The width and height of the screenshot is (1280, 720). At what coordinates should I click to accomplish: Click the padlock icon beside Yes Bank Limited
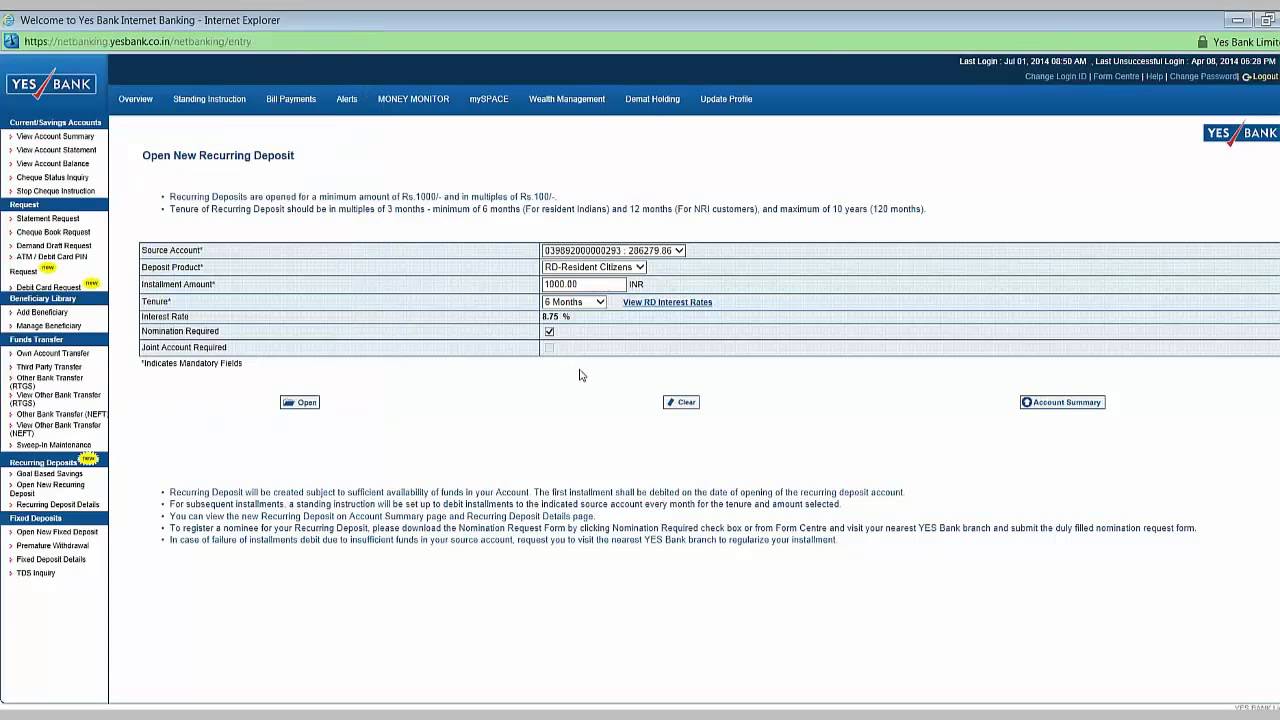[x=1202, y=42]
